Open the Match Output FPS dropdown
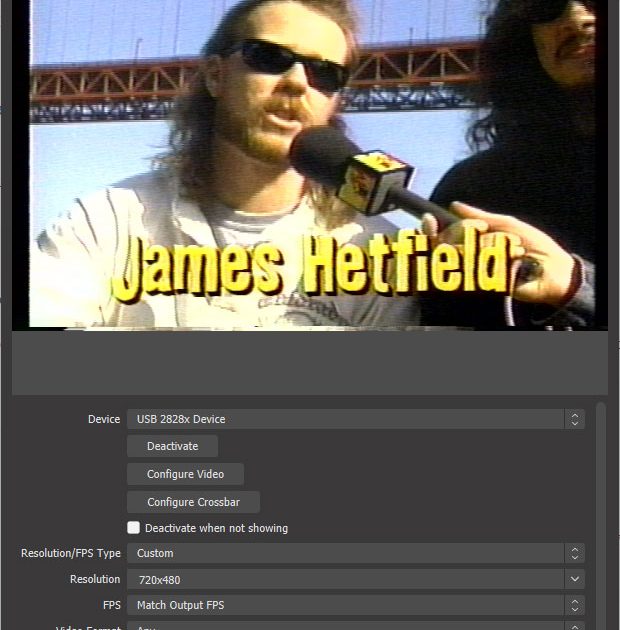This screenshot has width=620, height=630. click(x=345, y=605)
